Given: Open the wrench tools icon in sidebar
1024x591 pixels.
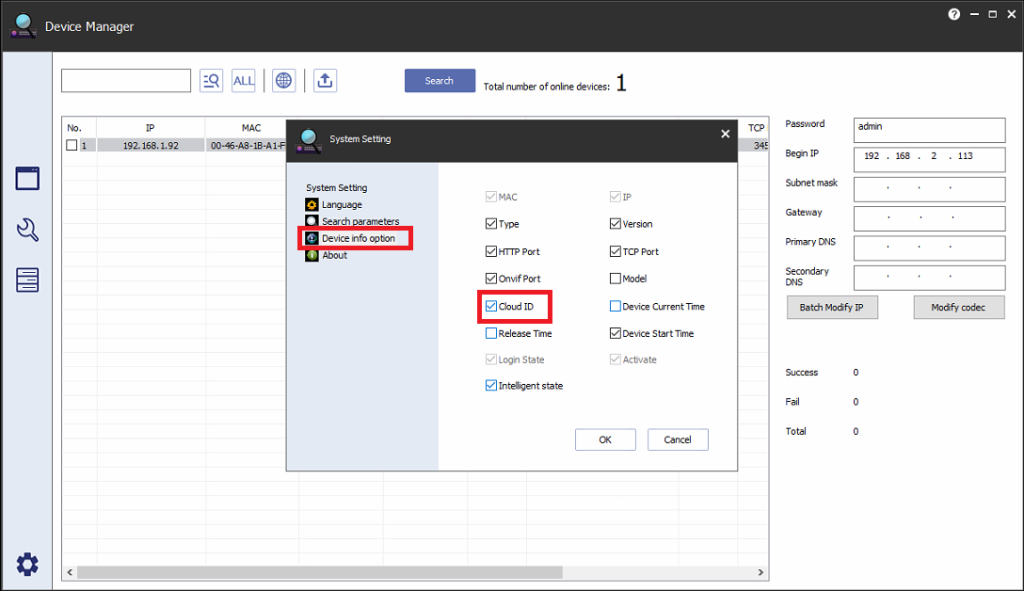Looking at the screenshot, I should tap(27, 230).
